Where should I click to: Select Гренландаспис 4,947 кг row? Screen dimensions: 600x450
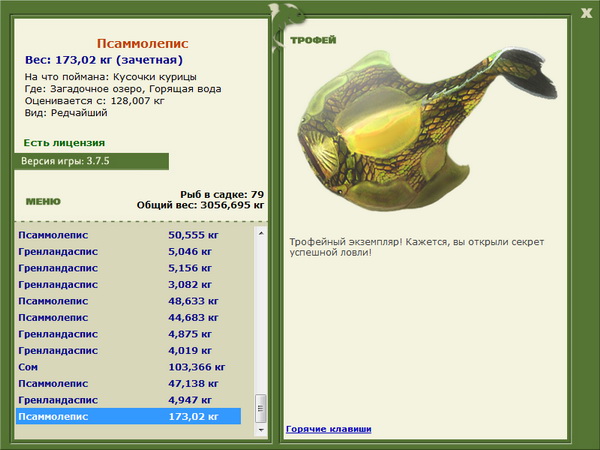click(129, 399)
